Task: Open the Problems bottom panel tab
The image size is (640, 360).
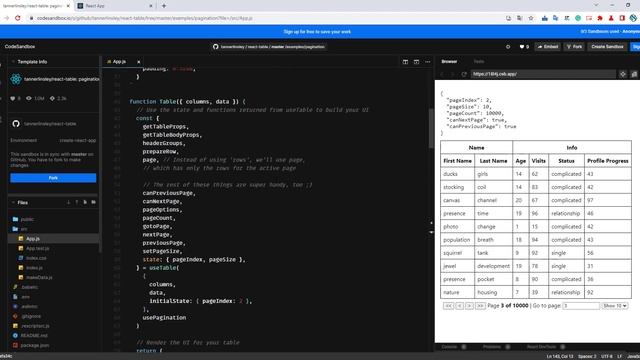Action: (491, 347)
